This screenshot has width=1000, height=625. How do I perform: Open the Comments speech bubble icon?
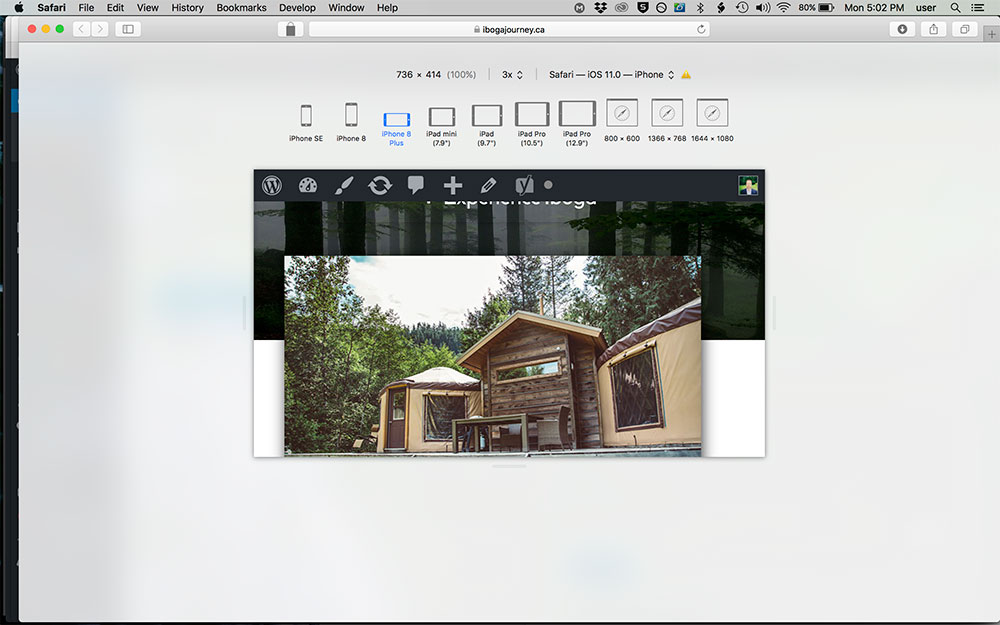pos(416,185)
